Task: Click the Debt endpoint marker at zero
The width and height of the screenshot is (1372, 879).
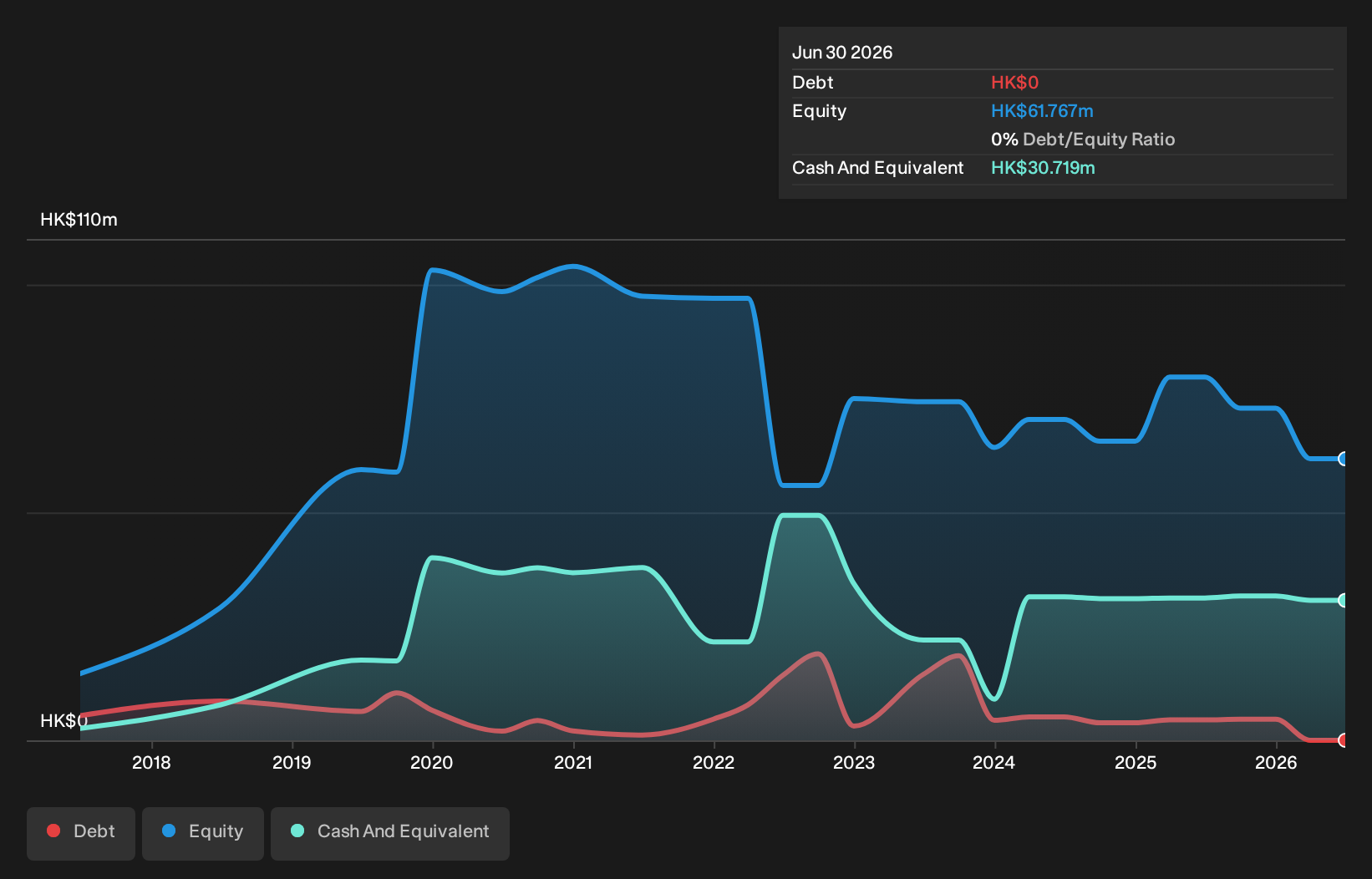Action: pos(1344,740)
